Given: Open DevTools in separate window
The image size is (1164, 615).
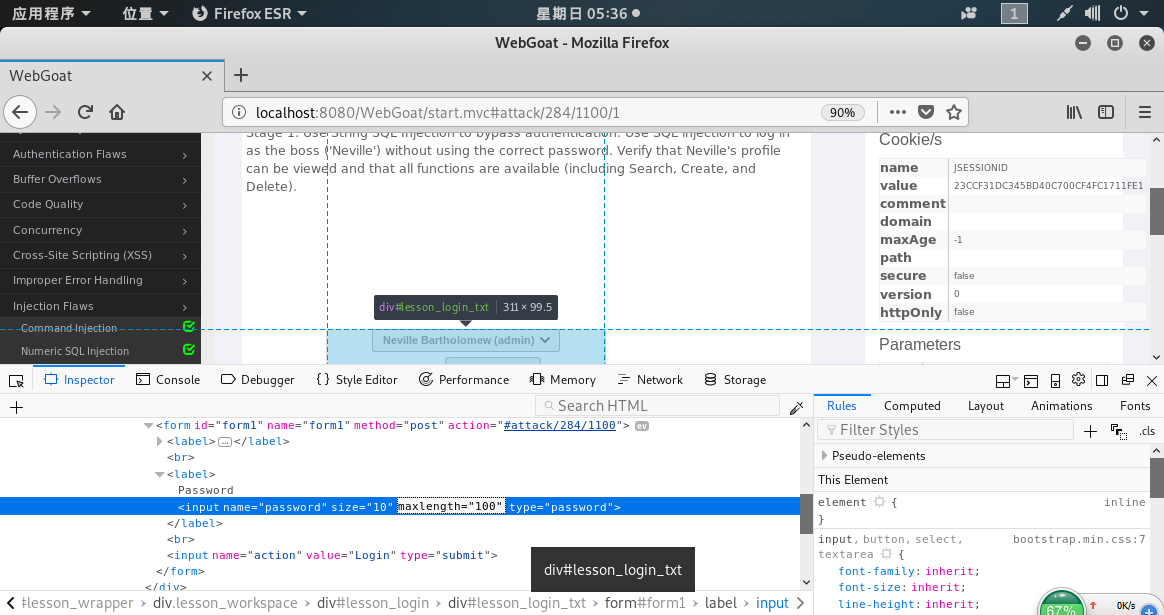Looking at the screenshot, I should pos(1128,380).
